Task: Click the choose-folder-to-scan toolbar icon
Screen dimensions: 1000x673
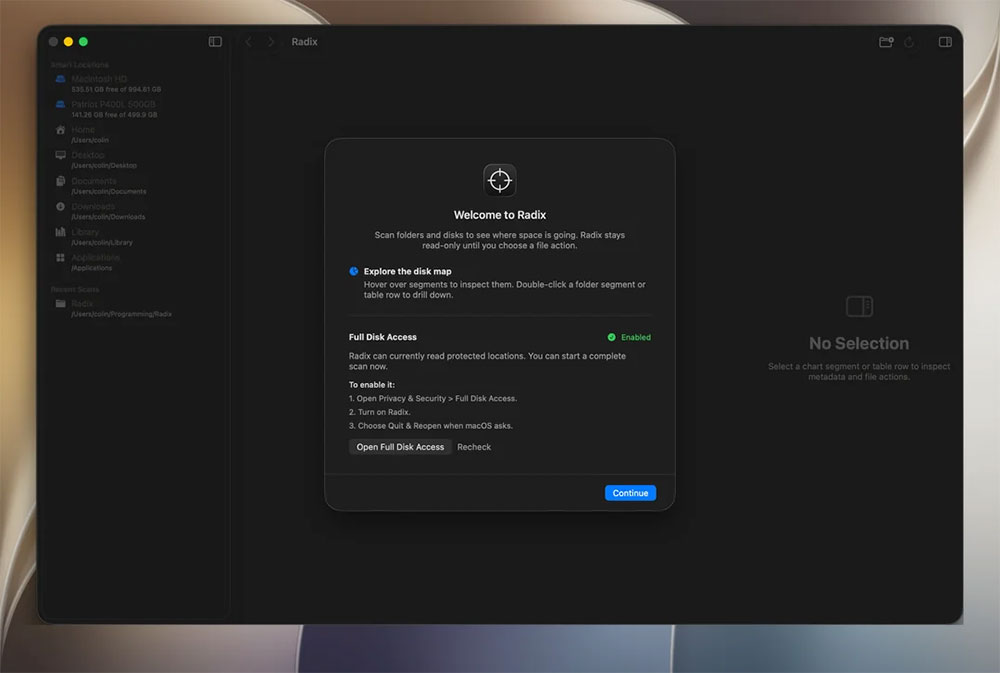Action: (886, 41)
